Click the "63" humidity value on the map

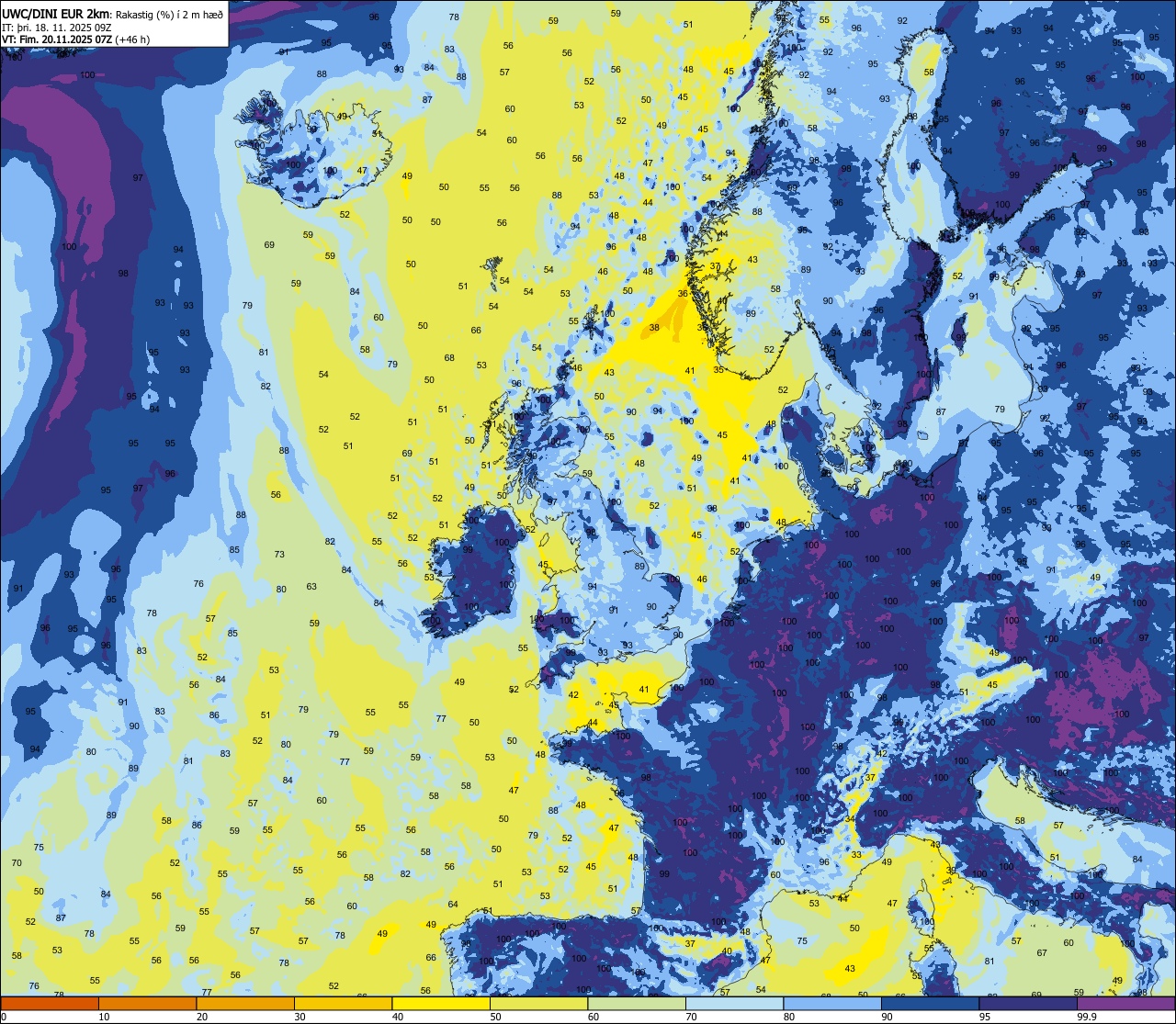311,586
